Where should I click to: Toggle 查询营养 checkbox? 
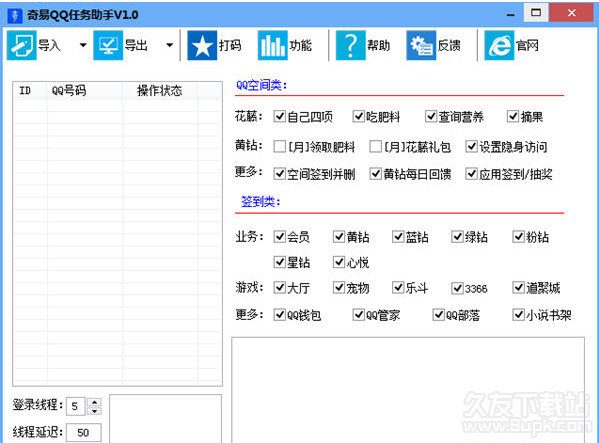[431, 116]
